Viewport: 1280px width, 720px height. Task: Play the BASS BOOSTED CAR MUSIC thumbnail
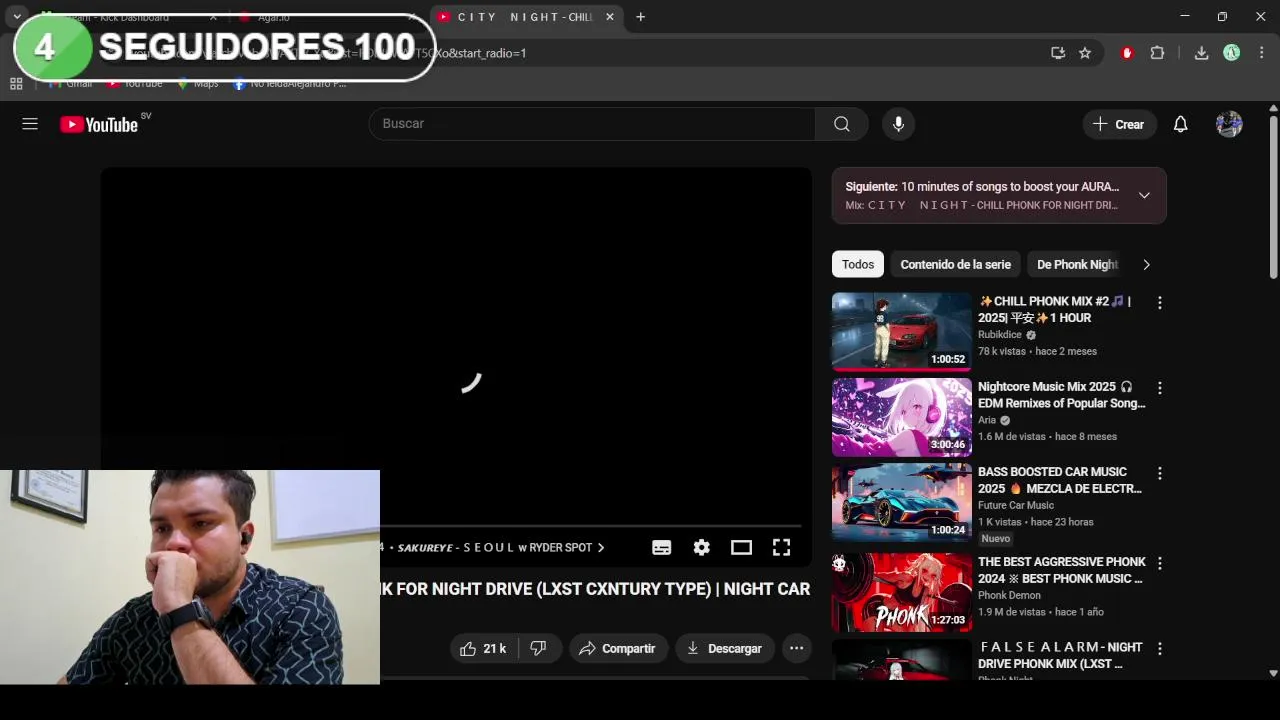click(901, 502)
